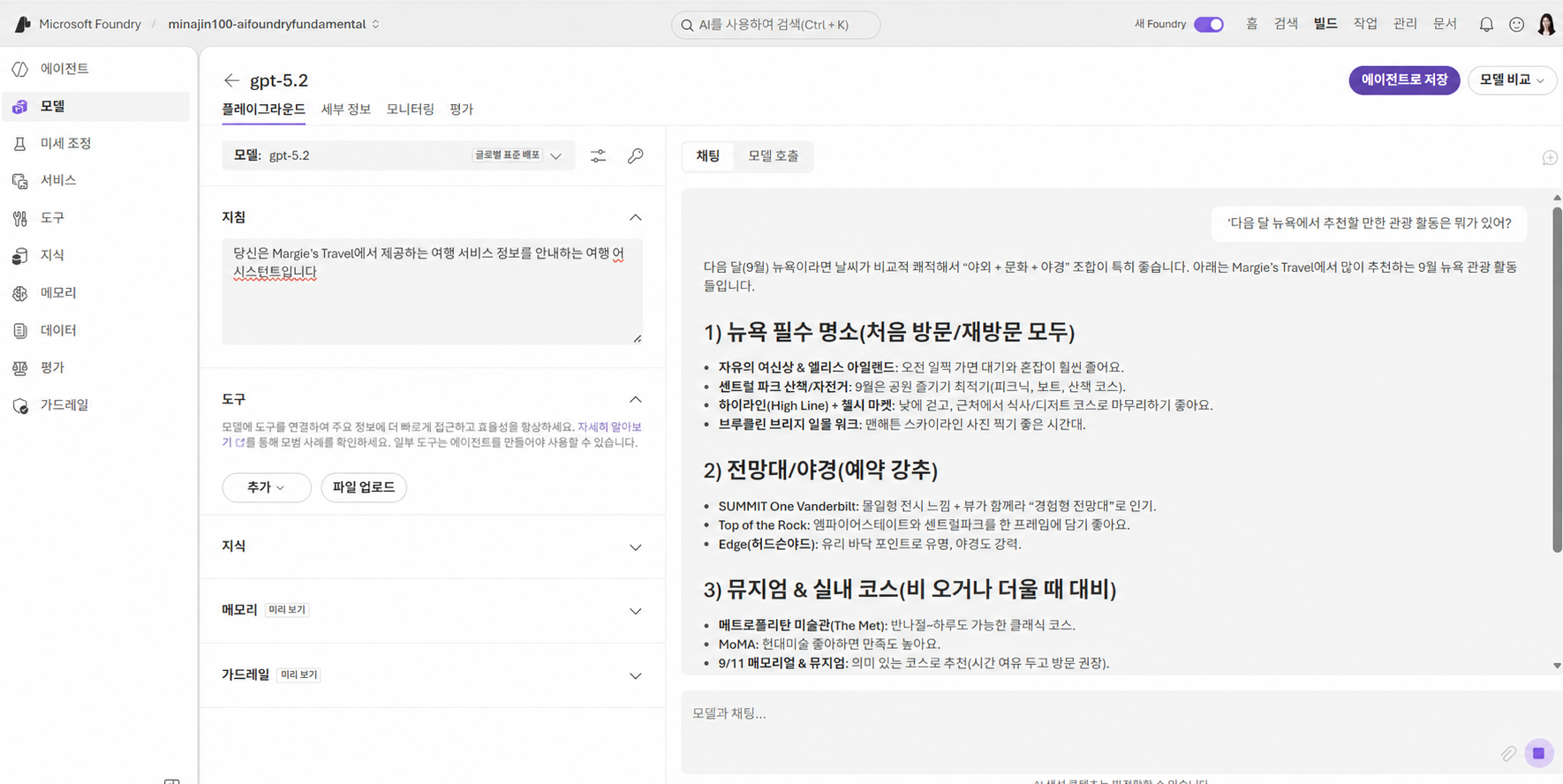This screenshot has height=784, width=1563.
Task: Start a new chat with plus icon
Action: 1550,158
